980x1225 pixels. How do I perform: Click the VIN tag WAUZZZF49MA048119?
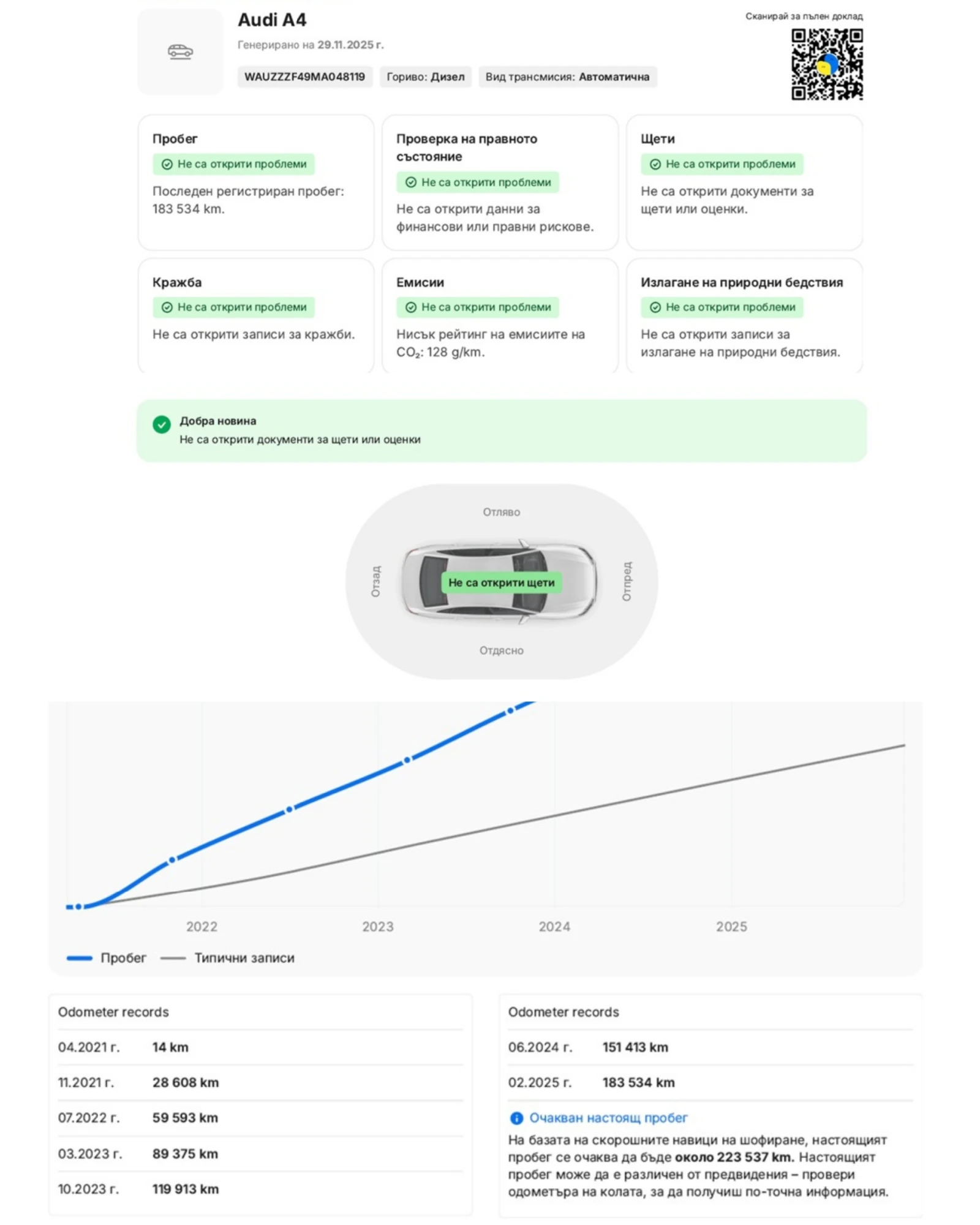[x=304, y=77]
